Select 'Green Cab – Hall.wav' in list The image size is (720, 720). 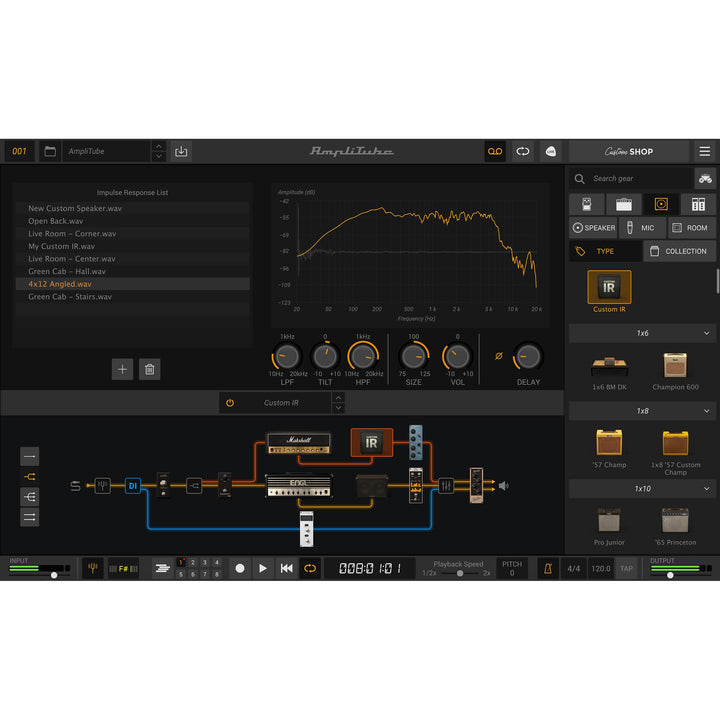(x=132, y=271)
